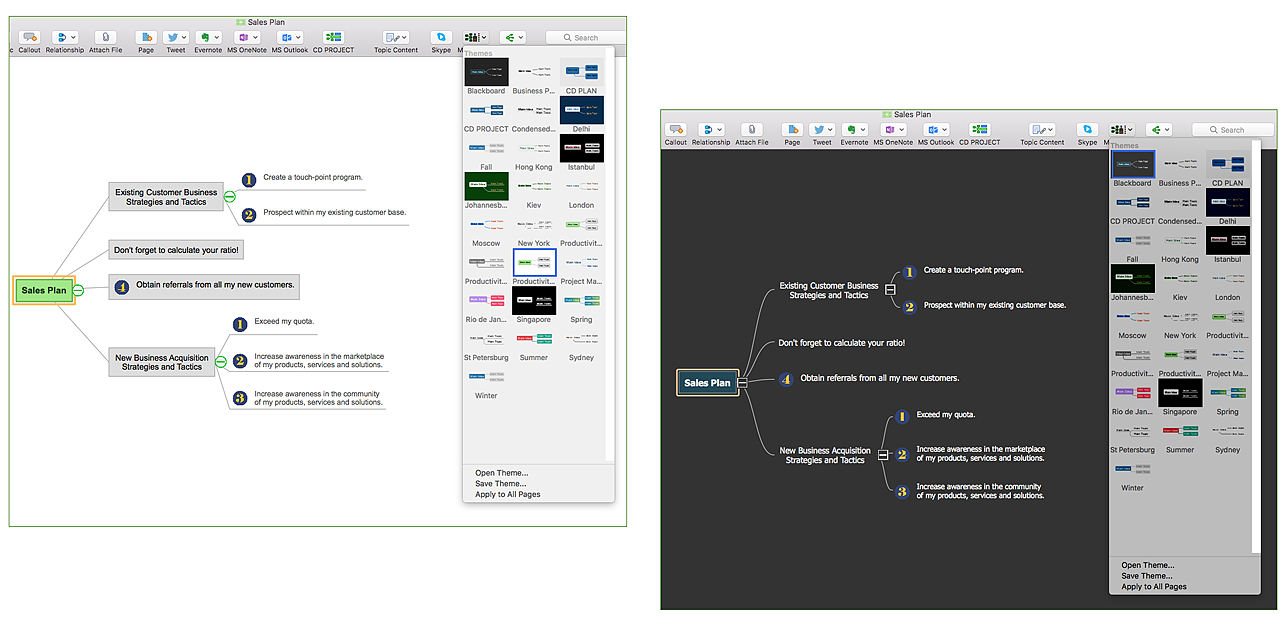
Task: Select CD PLAN theme in right dark window
Action: click(x=1228, y=164)
